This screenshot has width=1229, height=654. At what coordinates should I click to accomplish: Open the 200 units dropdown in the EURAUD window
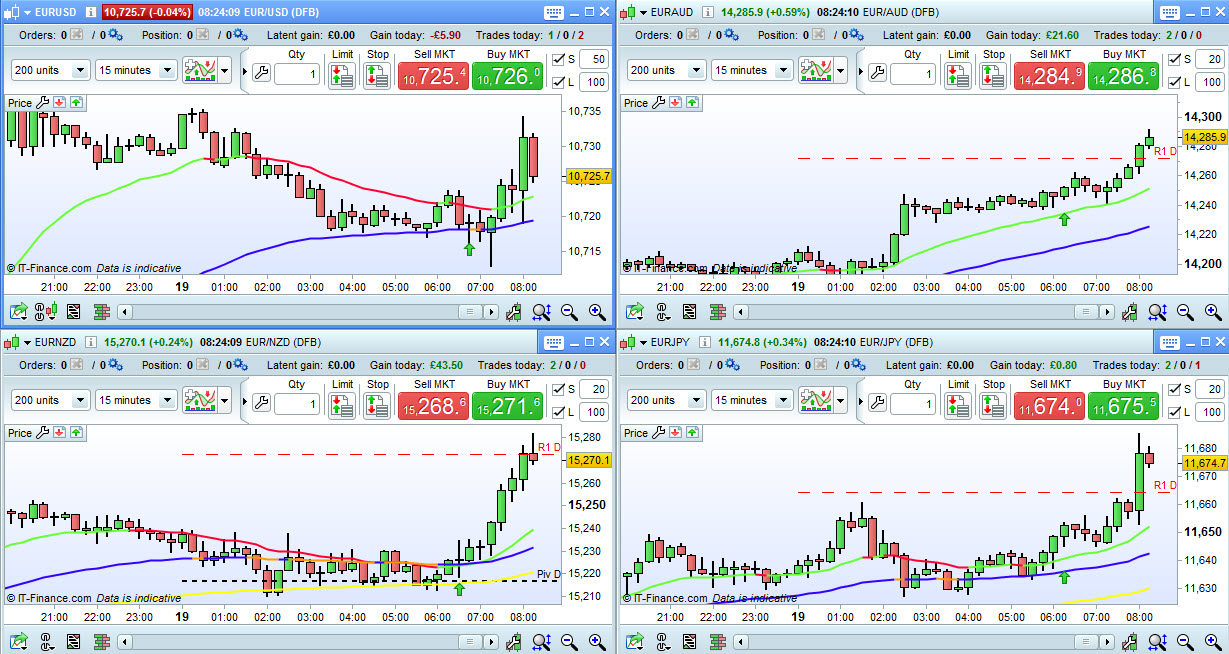[666, 71]
